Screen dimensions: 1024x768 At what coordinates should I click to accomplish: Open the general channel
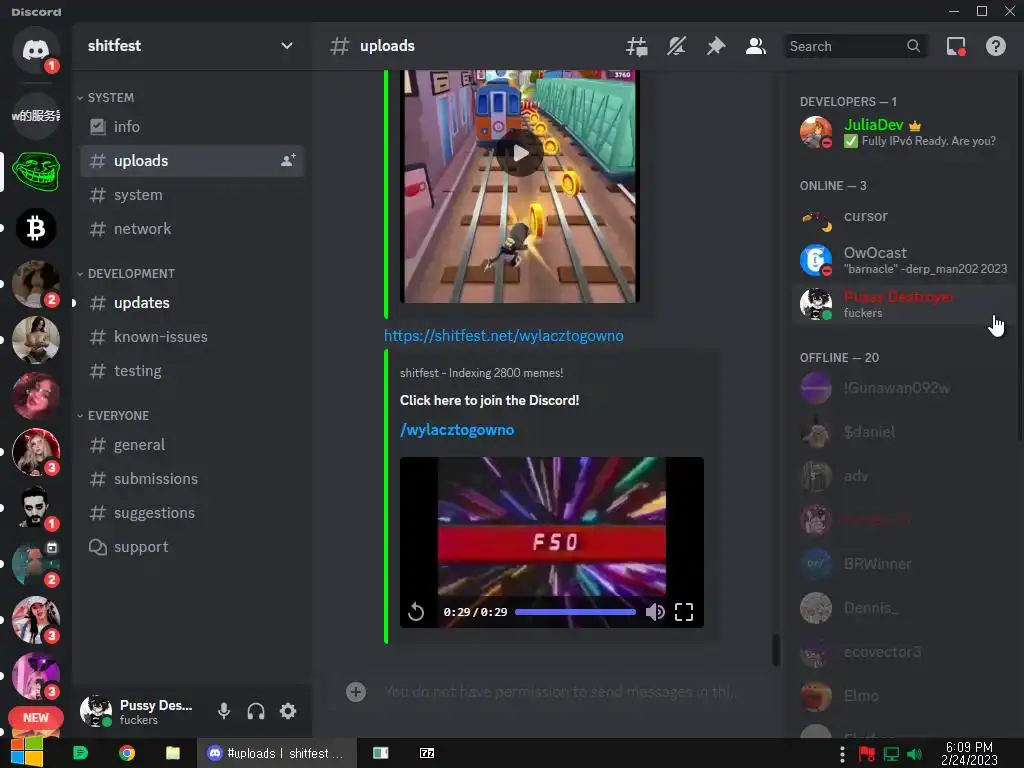coord(191,445)
